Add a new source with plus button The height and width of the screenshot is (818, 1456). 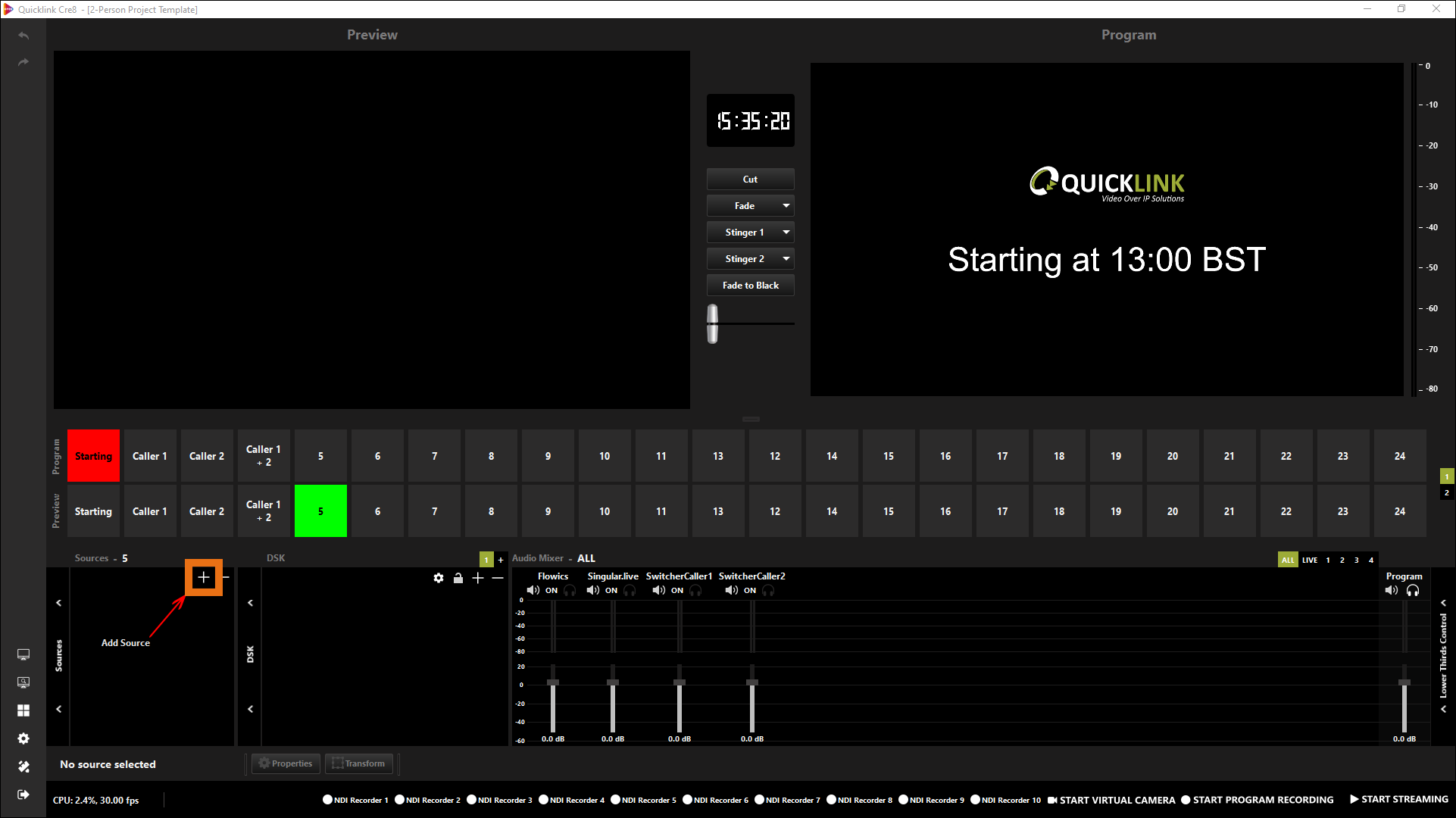tap(203, 578)
